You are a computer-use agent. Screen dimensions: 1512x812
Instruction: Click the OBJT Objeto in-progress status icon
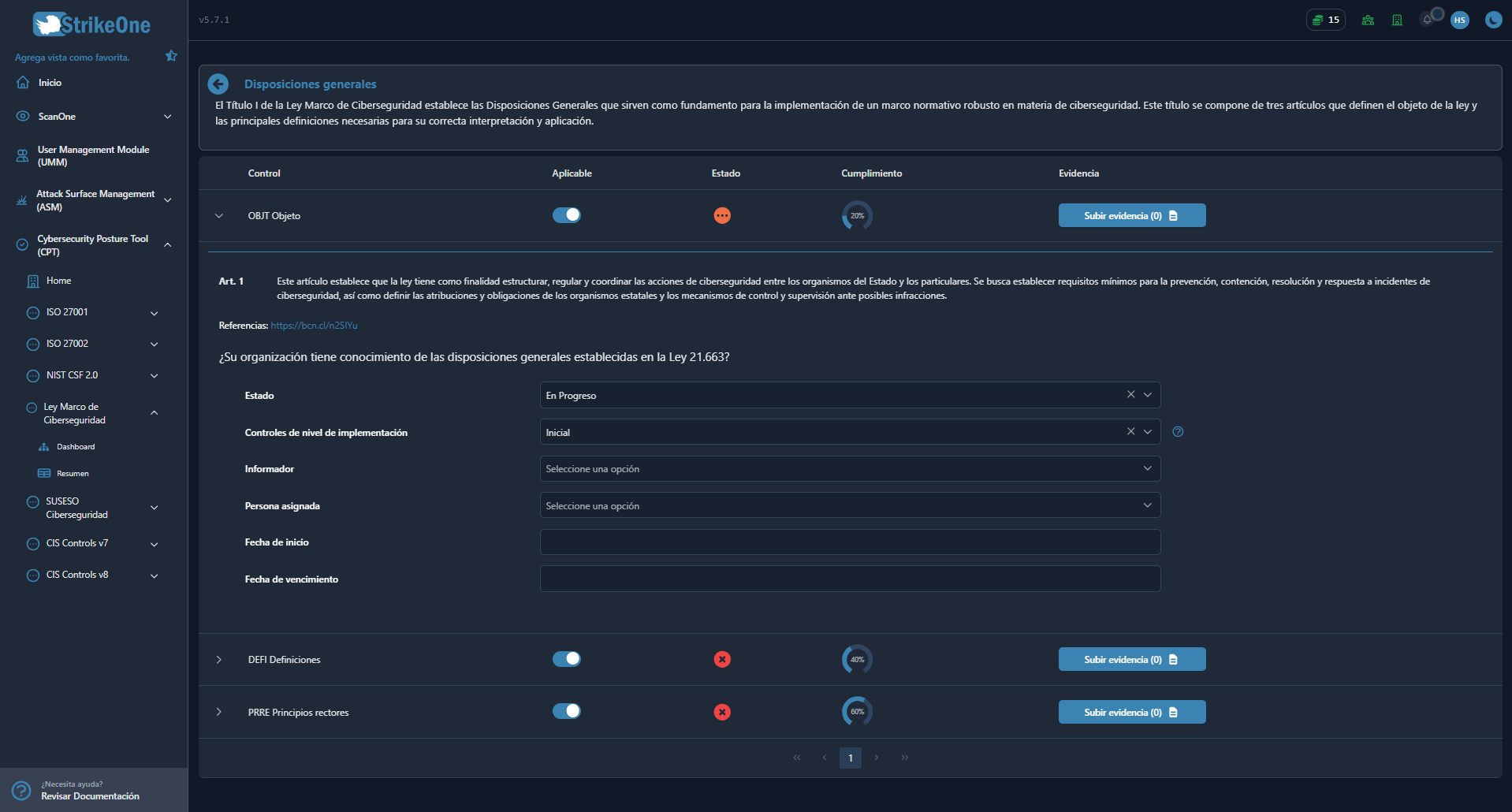point(722,215)
